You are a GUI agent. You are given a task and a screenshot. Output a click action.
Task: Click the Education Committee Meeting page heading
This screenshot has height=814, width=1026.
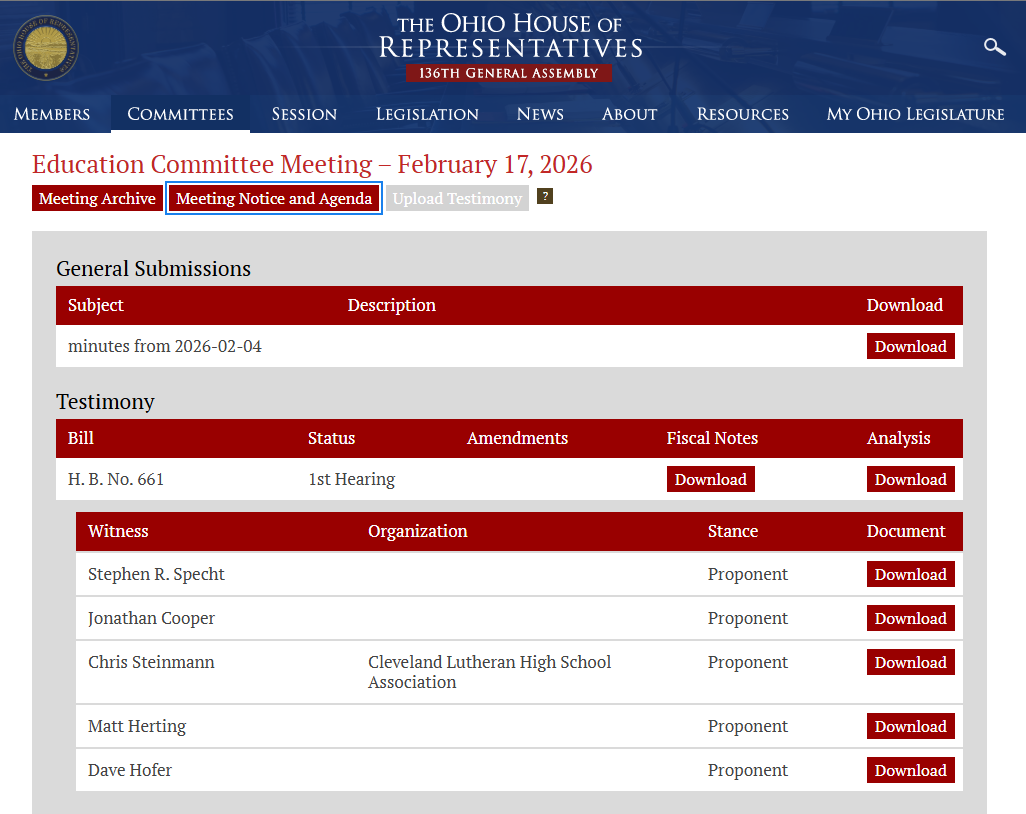tap(312, 164)
